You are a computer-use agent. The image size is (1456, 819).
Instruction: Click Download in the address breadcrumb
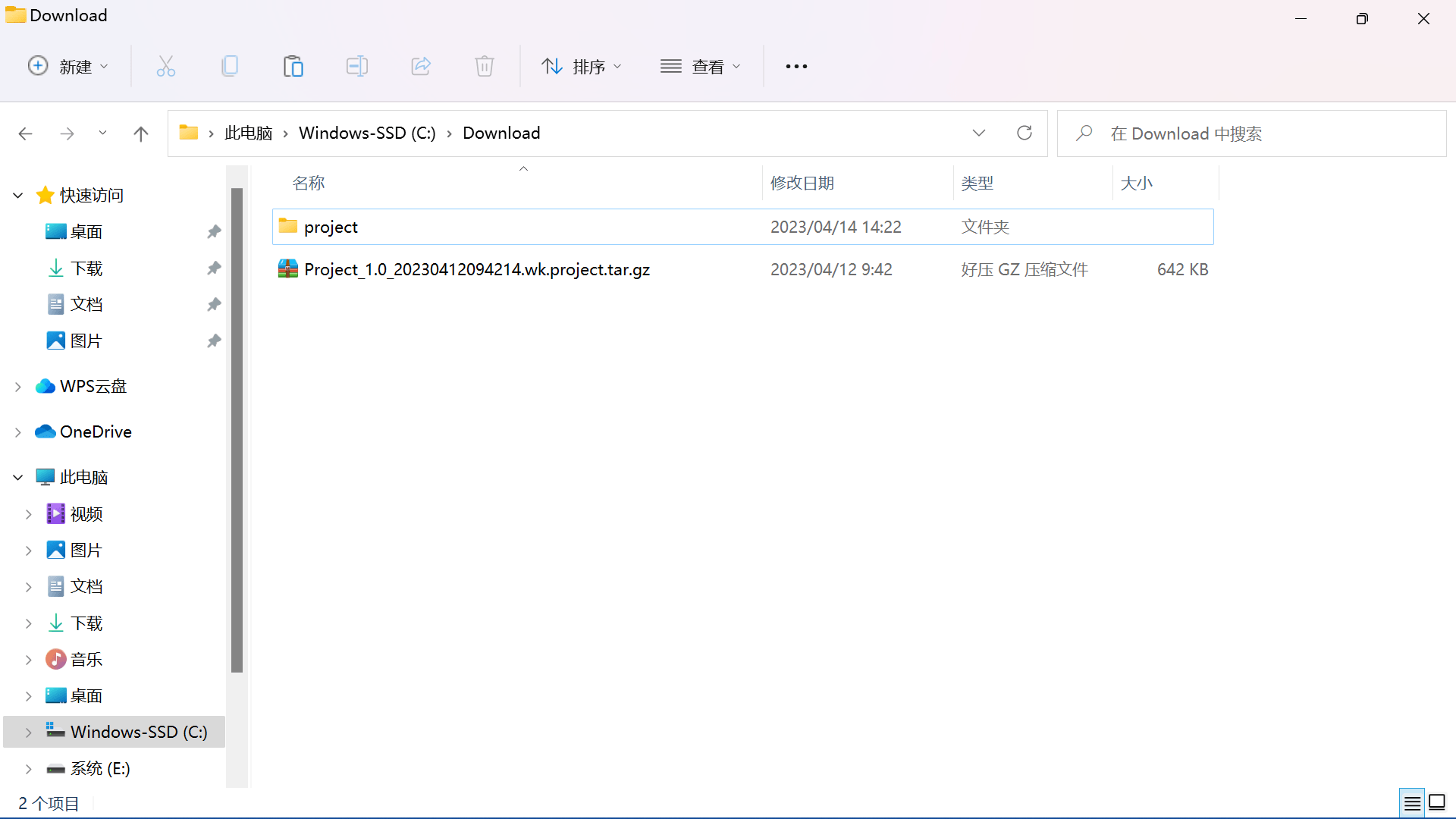501,133
